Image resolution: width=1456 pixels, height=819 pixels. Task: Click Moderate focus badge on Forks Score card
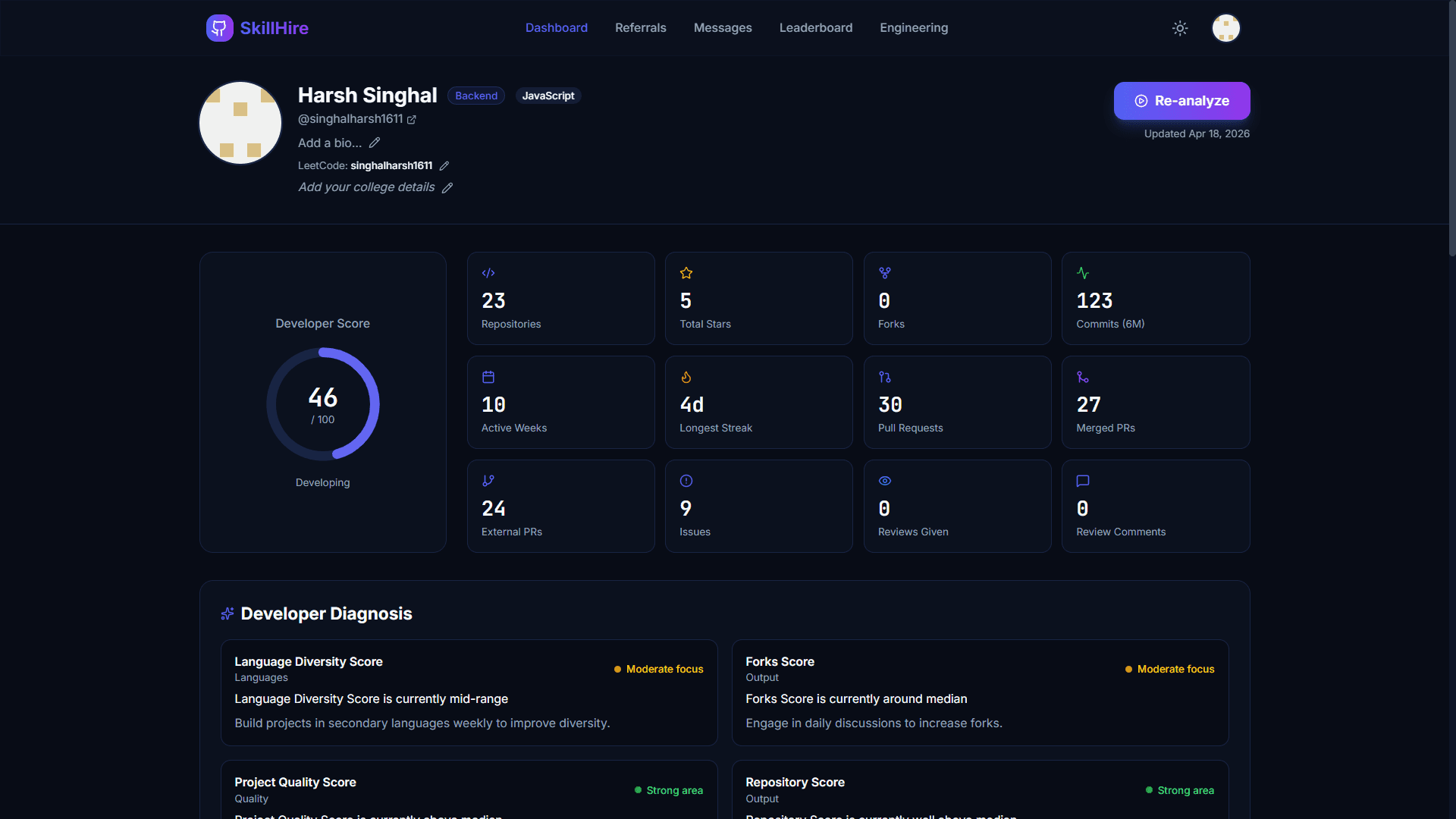tap(1169, 670)
